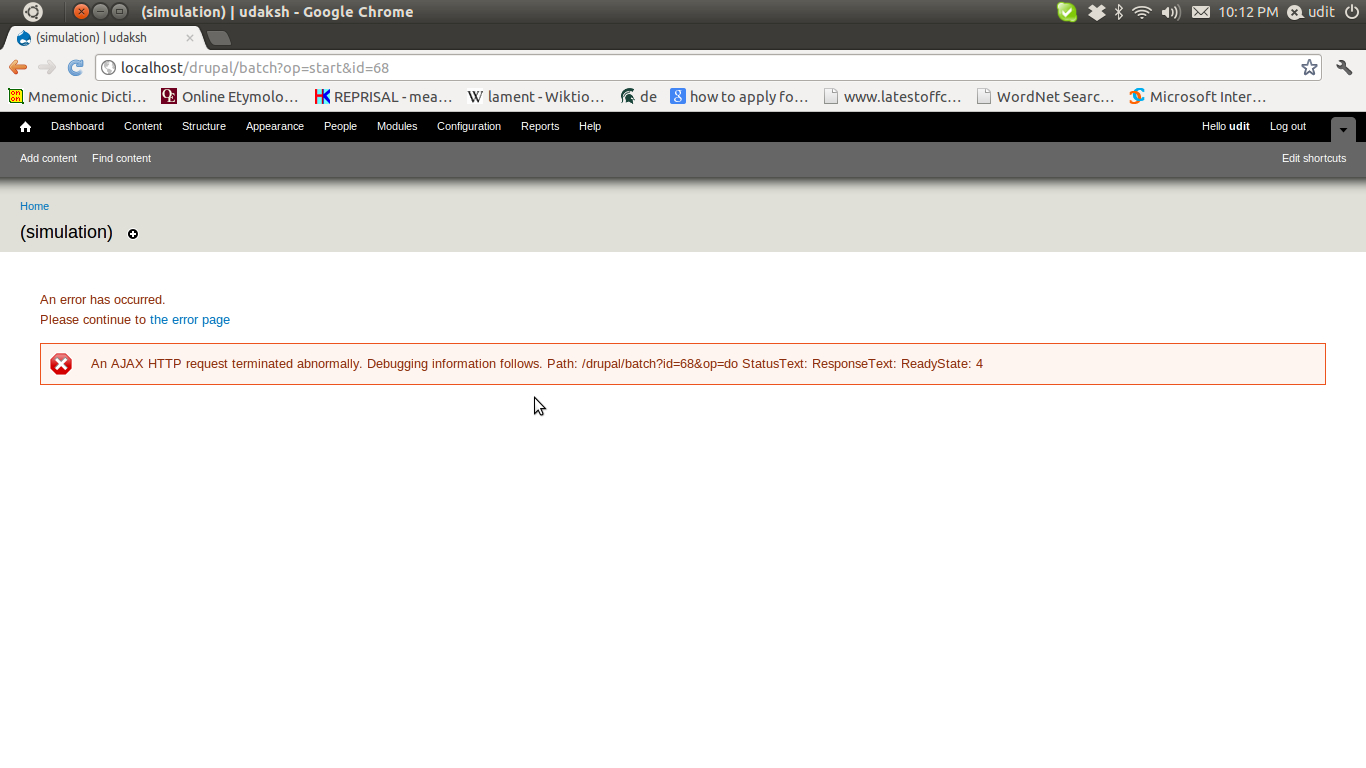Open Skype from the system tray
Screen dimensions: 1366x768
1066,12
